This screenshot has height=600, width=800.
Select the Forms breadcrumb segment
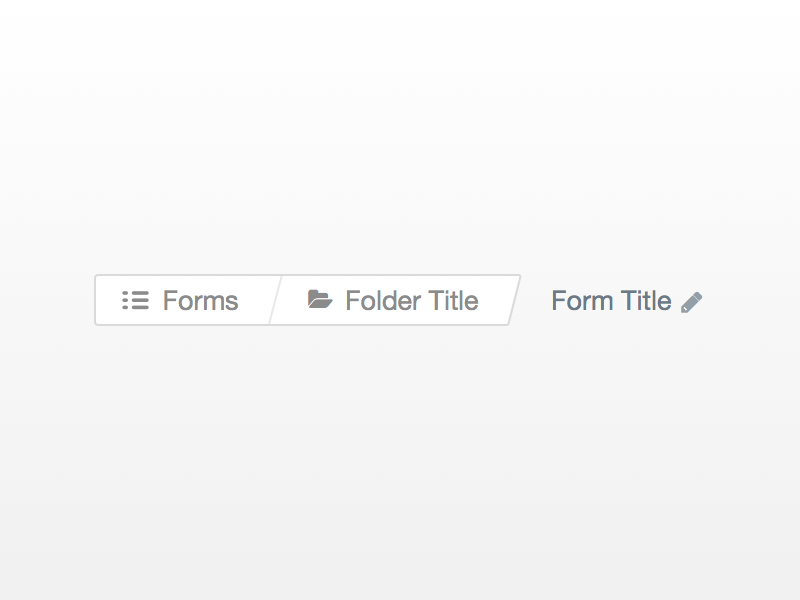coord(185,300)
